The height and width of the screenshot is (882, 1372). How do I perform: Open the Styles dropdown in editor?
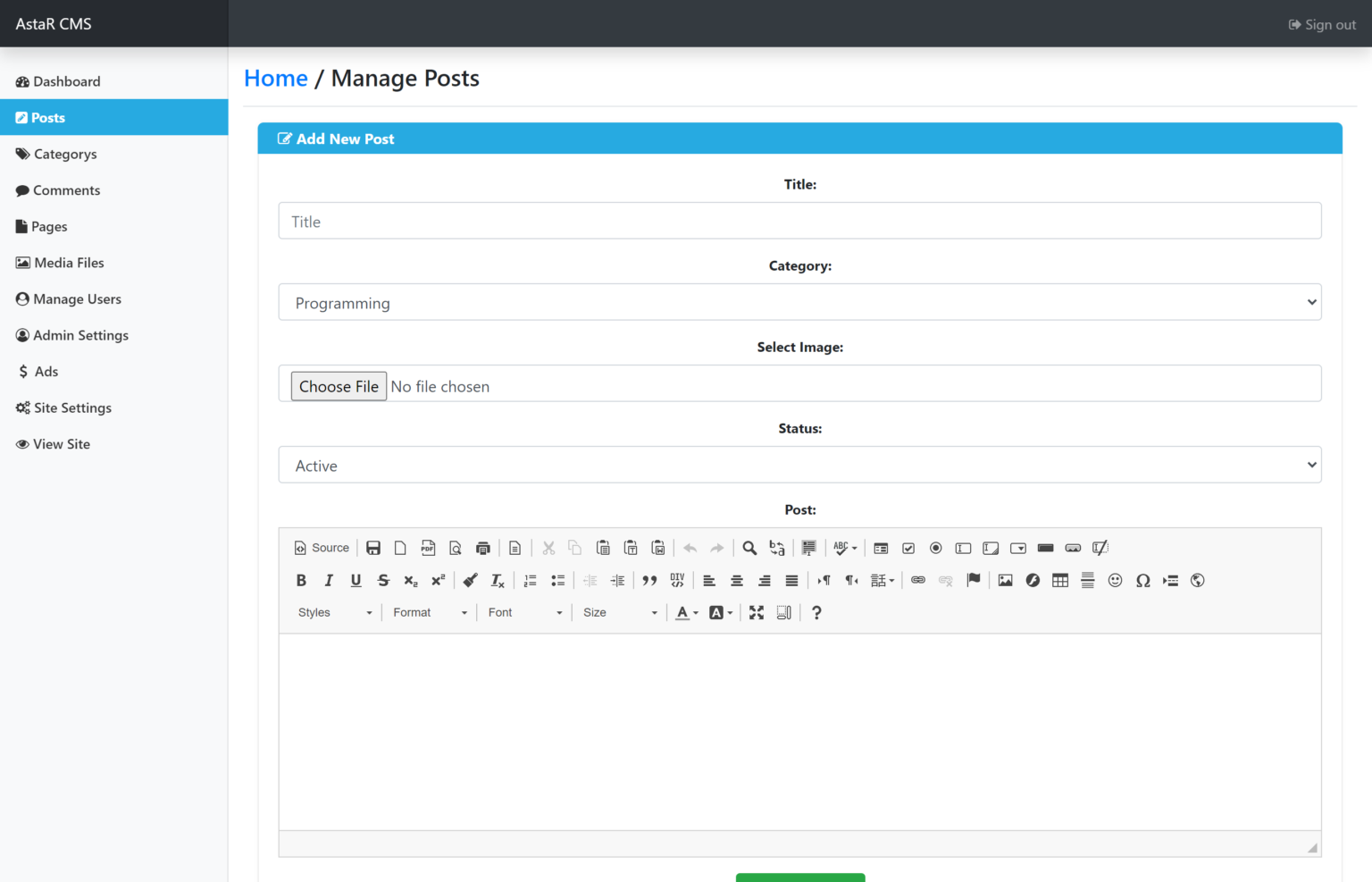335,613
